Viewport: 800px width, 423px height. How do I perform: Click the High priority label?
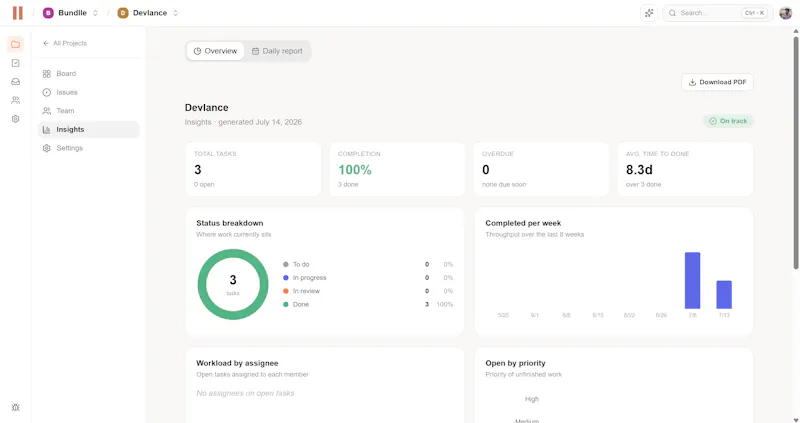532,399
